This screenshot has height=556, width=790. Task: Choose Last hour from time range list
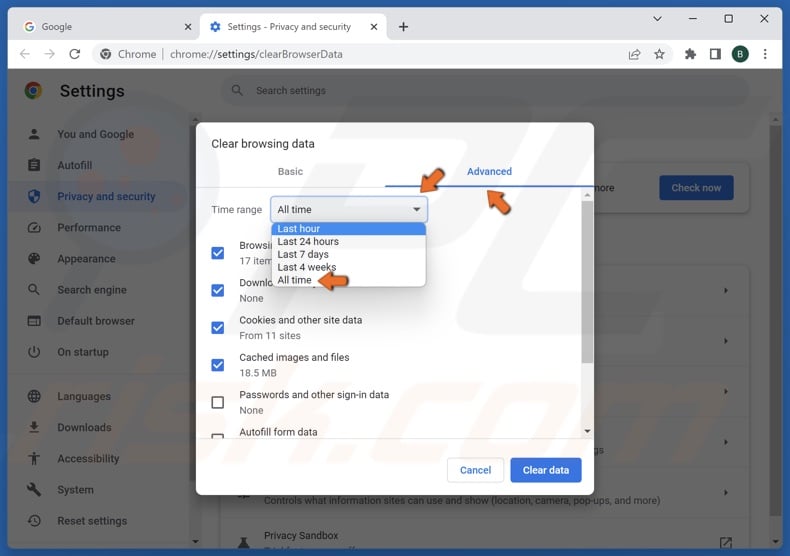coord(349,229)
